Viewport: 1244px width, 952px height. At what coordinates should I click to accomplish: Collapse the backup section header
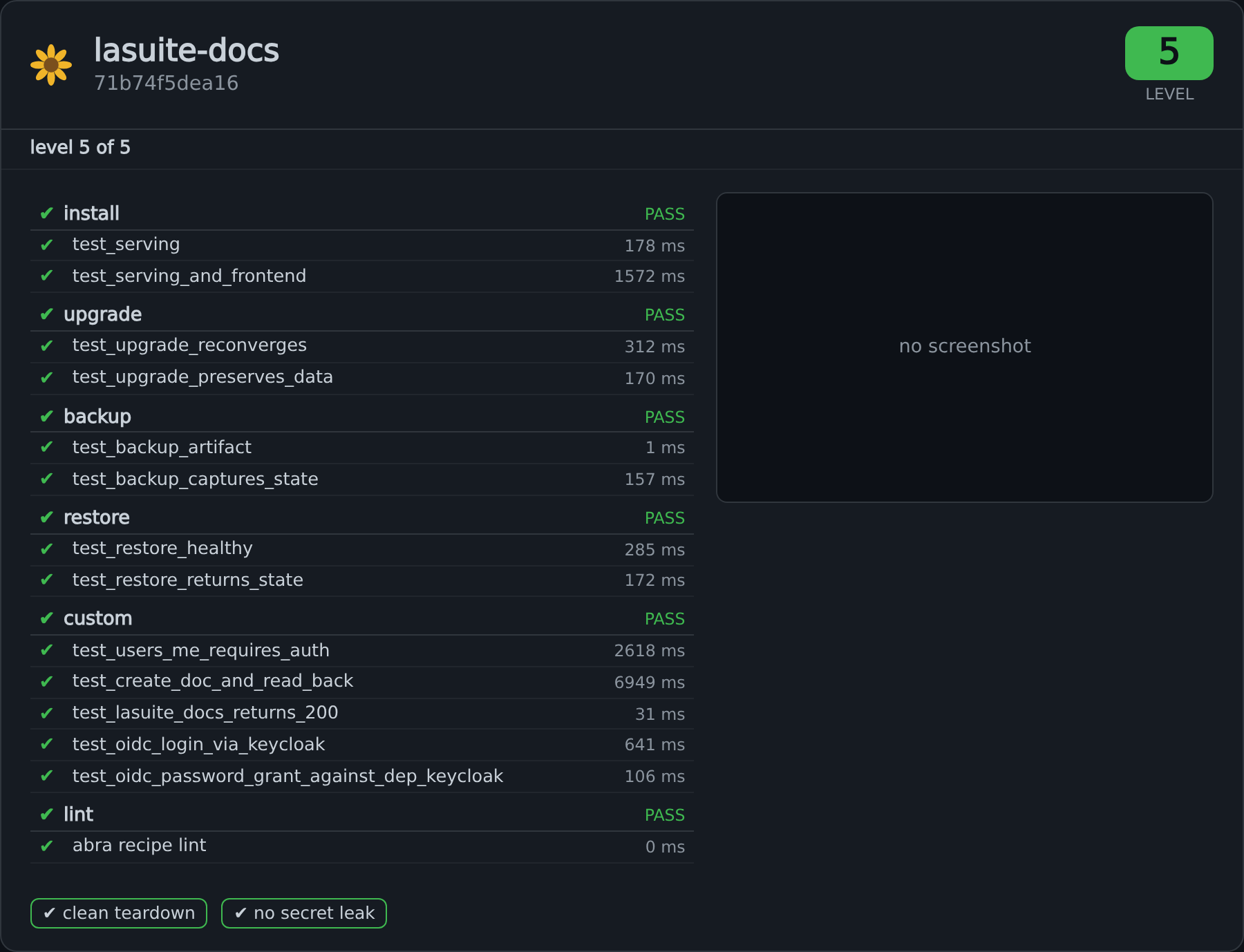tap(362, 417)
